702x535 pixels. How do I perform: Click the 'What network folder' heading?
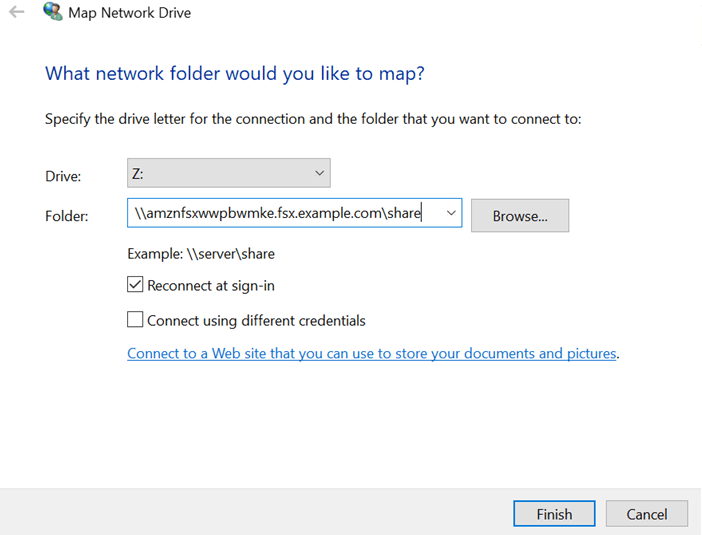(x=235, y=74)
